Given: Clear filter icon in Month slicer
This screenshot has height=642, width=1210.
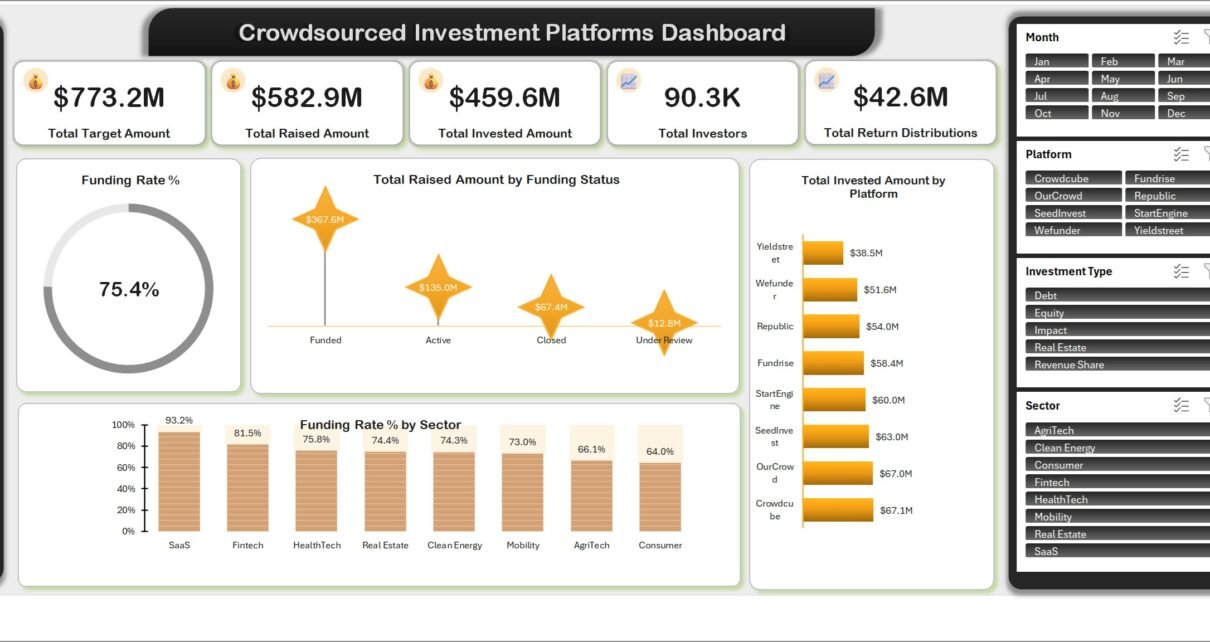Looking at the screenshot, I should pyautogui.click(x=1206, y=37).
